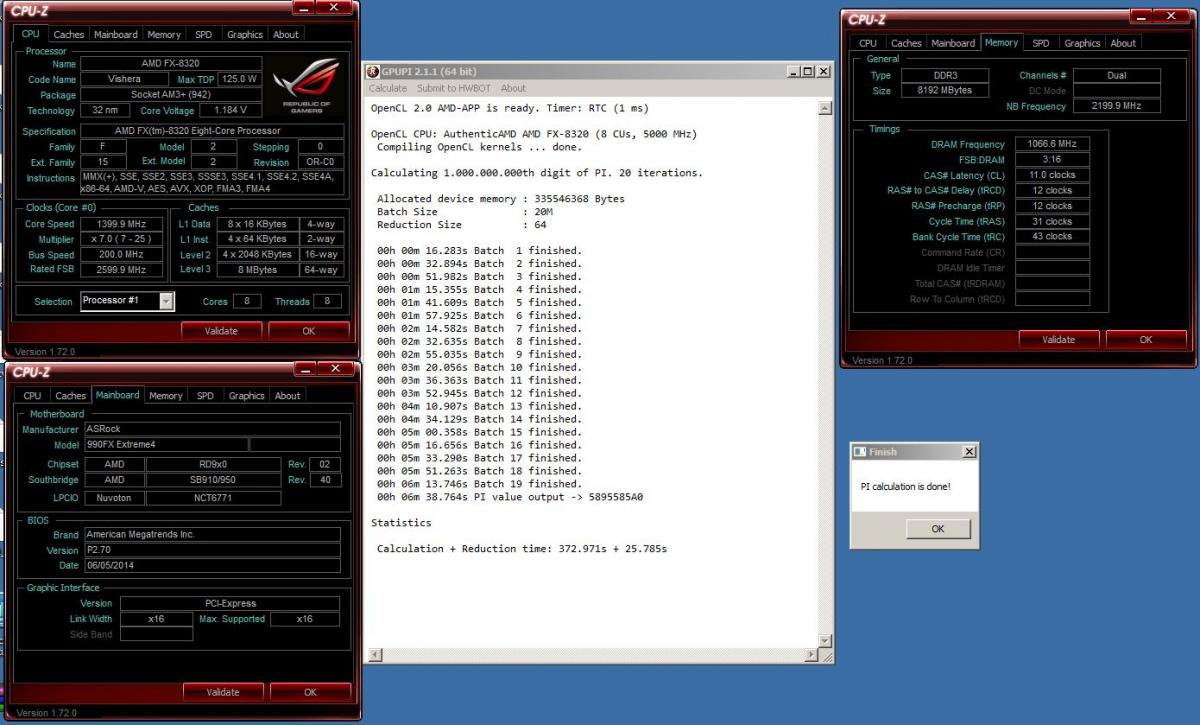Click OK in the CPU-Z window showing motherboard info
Image resolution: width=1200 pixels, height=725 pixels.
[310, 692]
